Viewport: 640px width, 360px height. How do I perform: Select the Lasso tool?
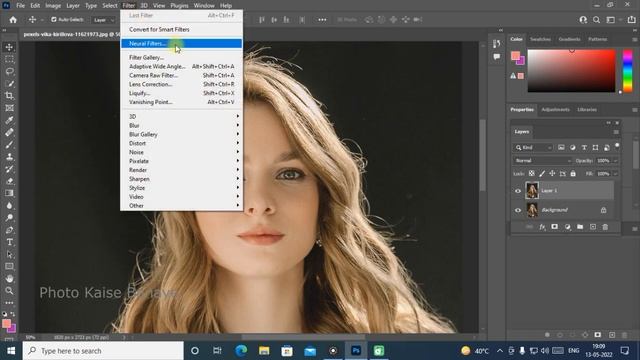pos(9,71)
